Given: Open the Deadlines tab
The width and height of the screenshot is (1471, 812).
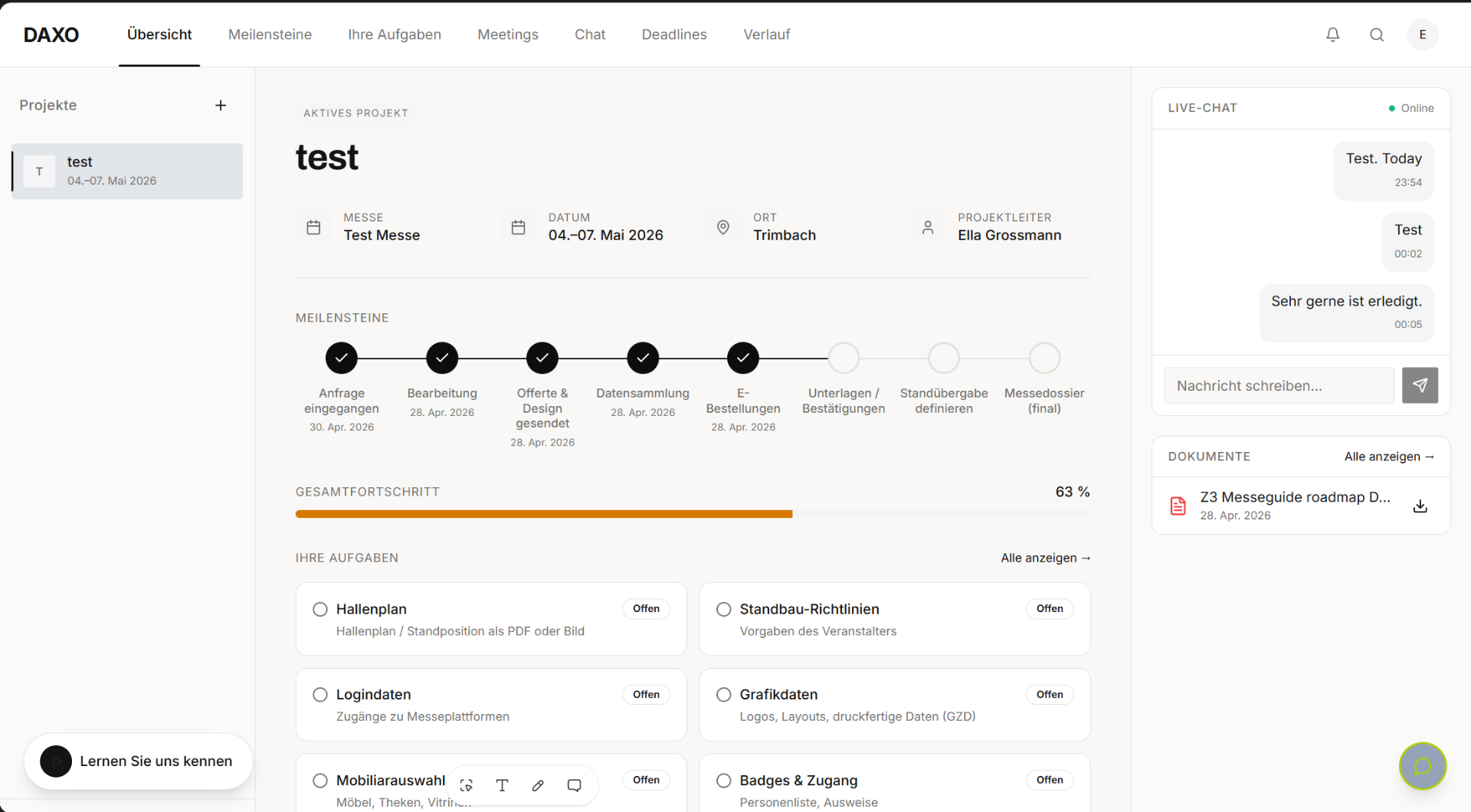Looking at the screenshot, I should (x=674, y=34).
